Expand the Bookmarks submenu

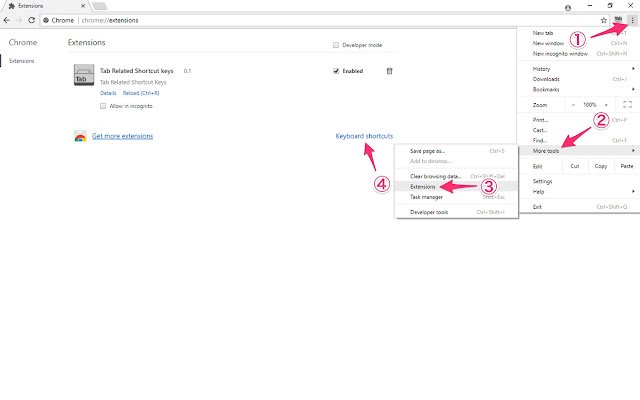click(x=578, y=89)
